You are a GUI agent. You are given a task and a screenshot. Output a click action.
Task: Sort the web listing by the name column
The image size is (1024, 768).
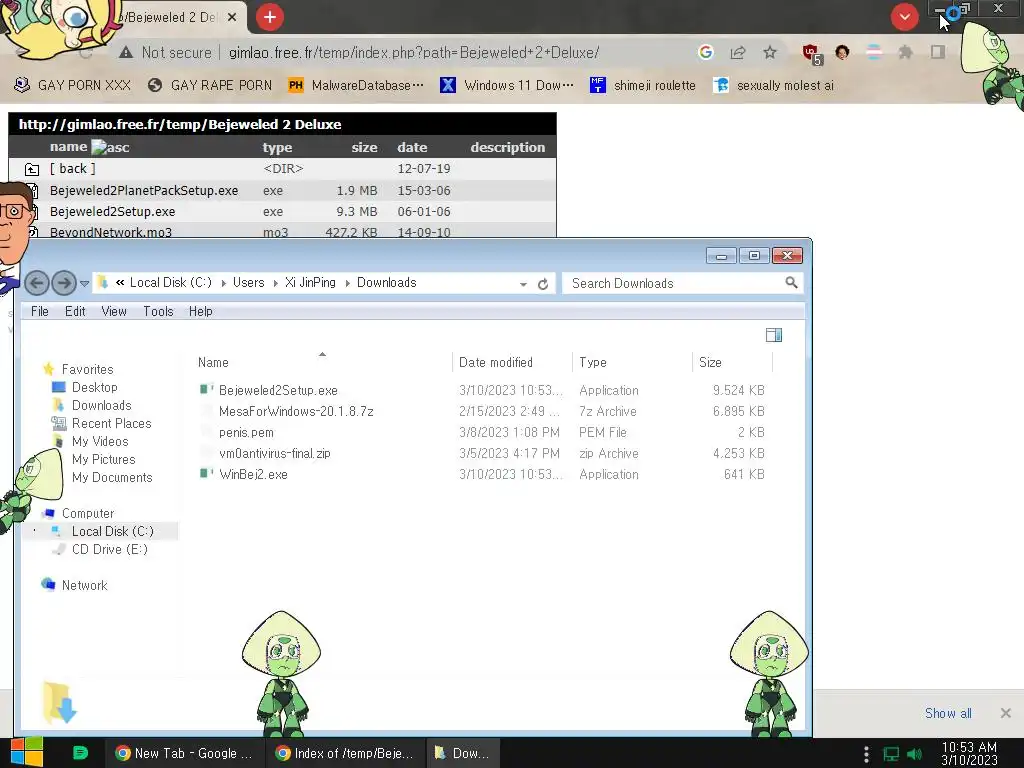[69, 147]
